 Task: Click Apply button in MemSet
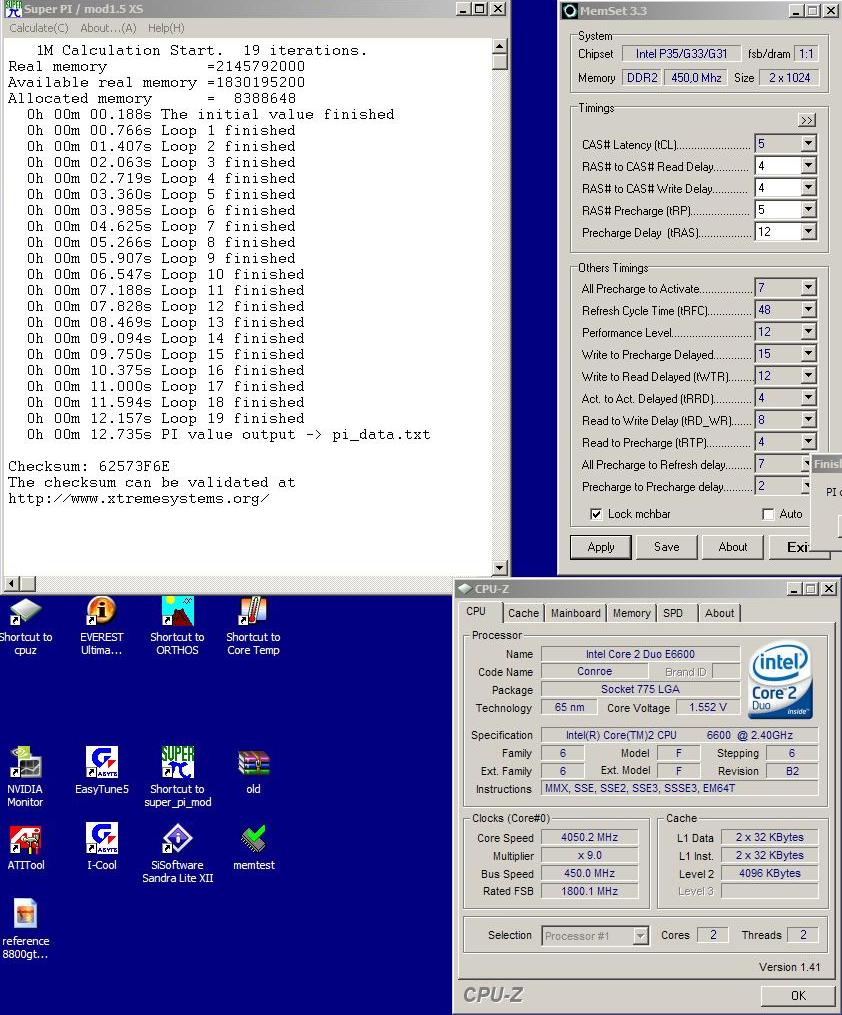[x=601, y=547]
